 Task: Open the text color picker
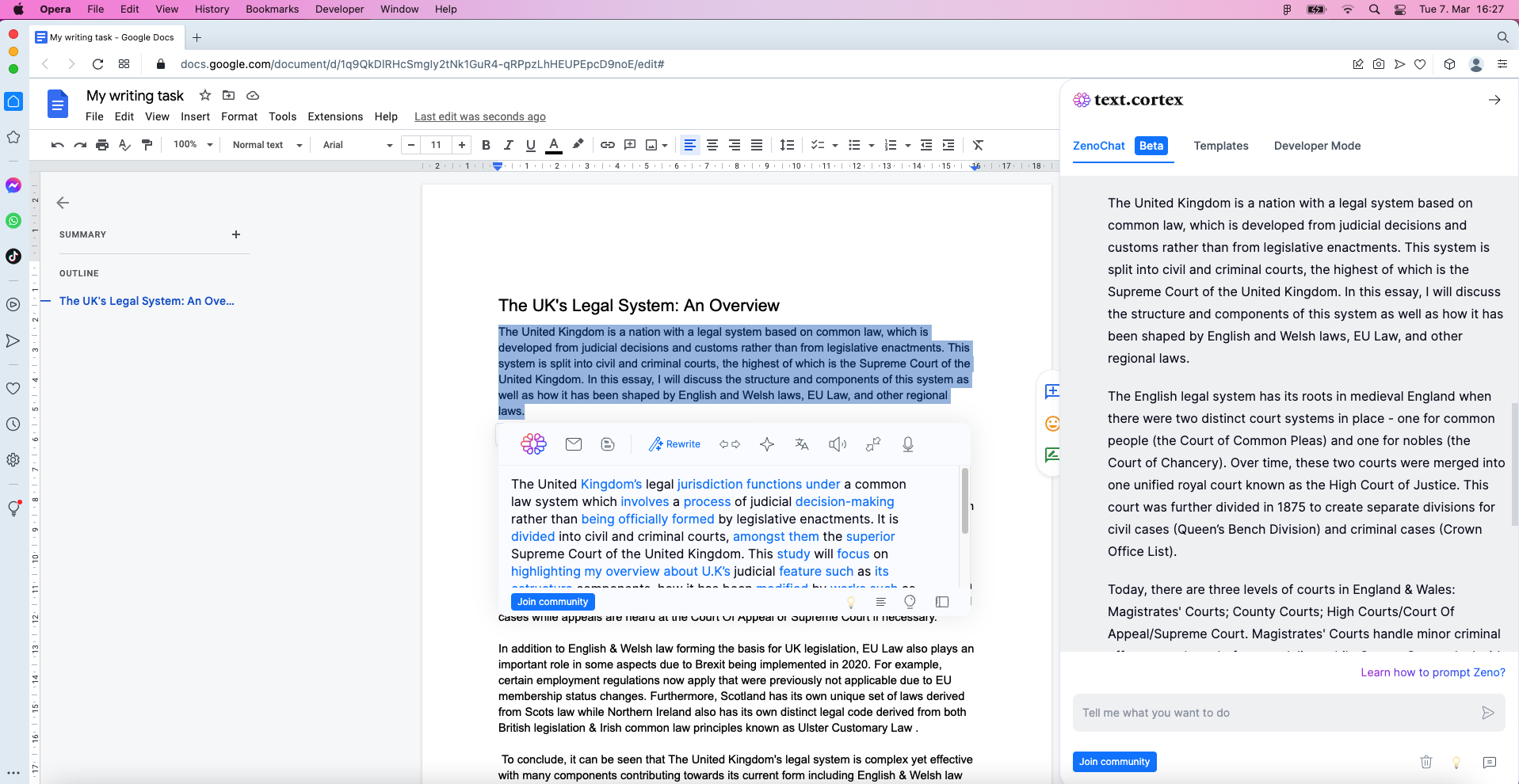[x=554, y=145]
